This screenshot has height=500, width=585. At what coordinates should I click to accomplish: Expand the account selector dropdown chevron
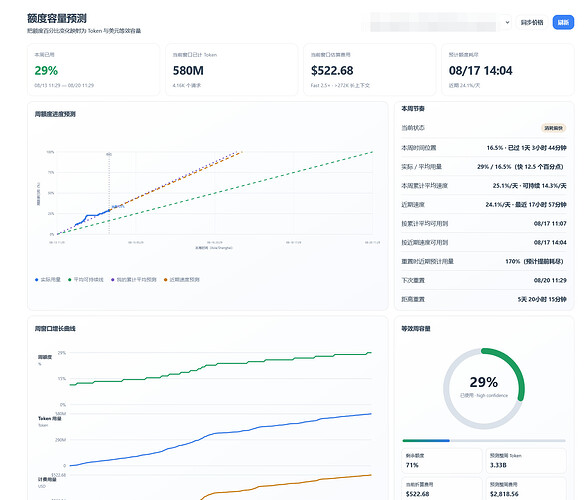pos(507,22)
